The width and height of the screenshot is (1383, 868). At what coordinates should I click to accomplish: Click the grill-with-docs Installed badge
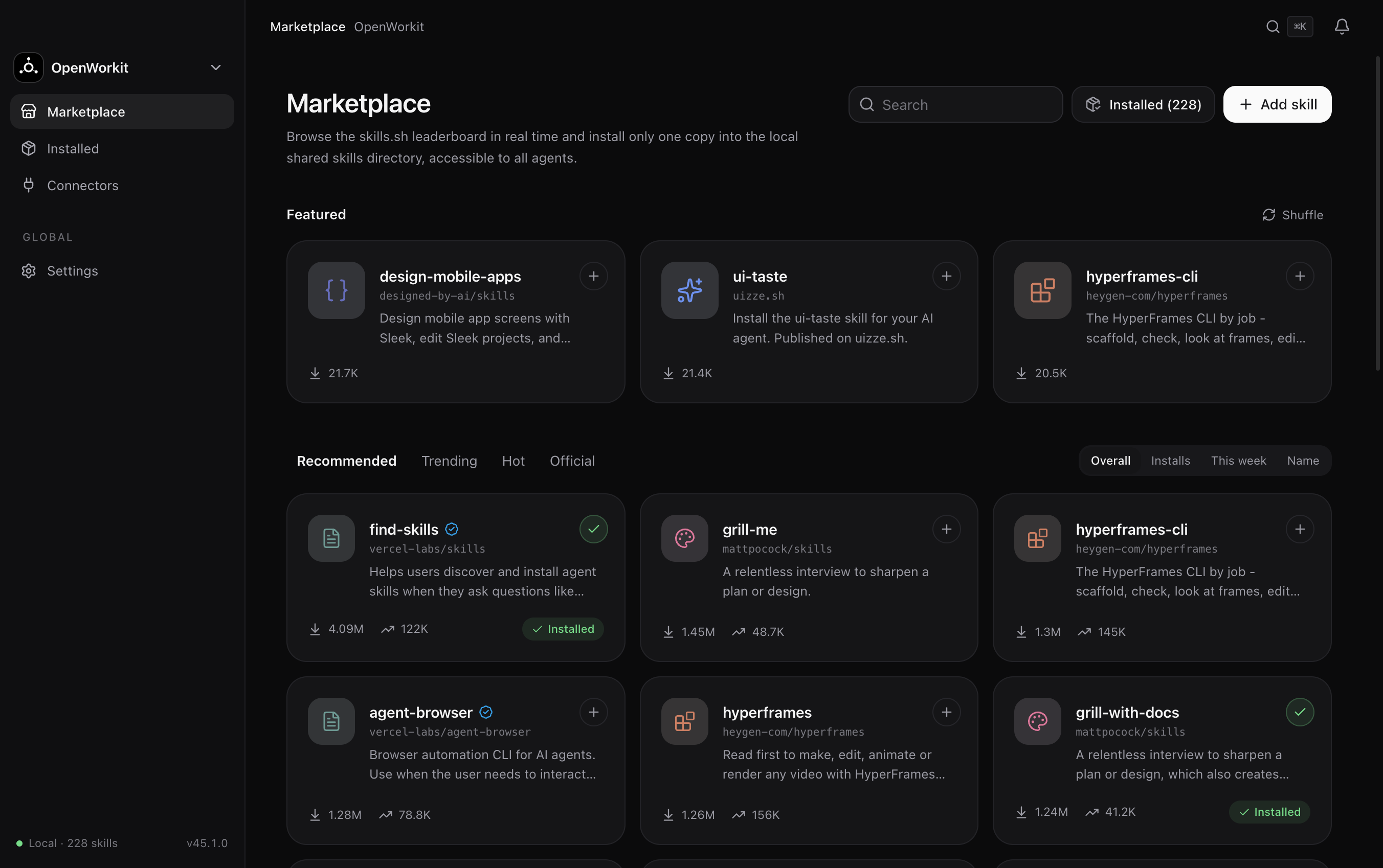pyautogui.click(x=1269, y=812)
